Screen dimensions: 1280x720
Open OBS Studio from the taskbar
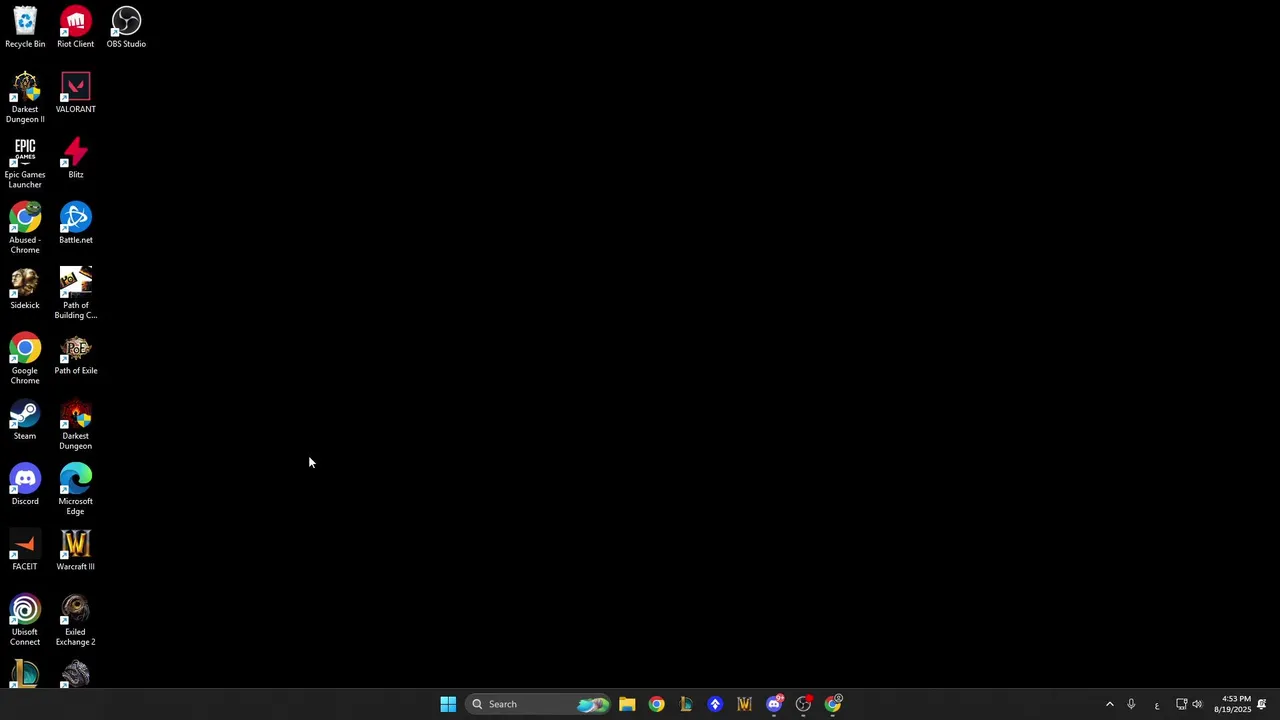click(803, 704)
